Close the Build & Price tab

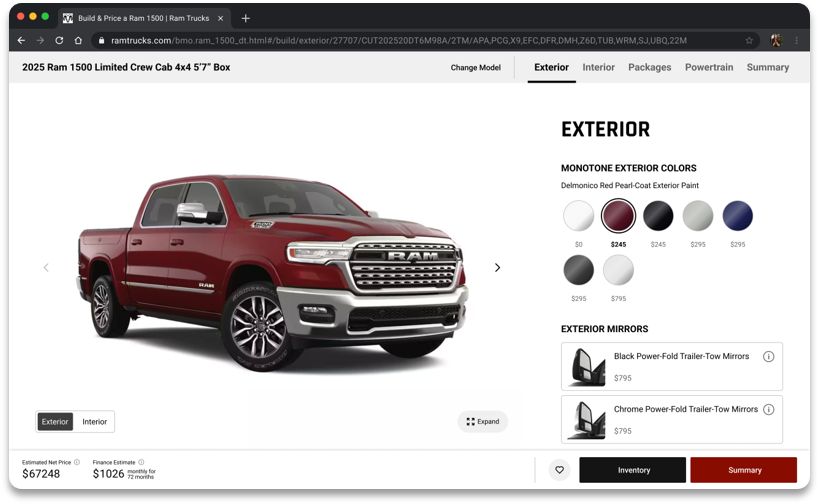(x=220, y=18)
